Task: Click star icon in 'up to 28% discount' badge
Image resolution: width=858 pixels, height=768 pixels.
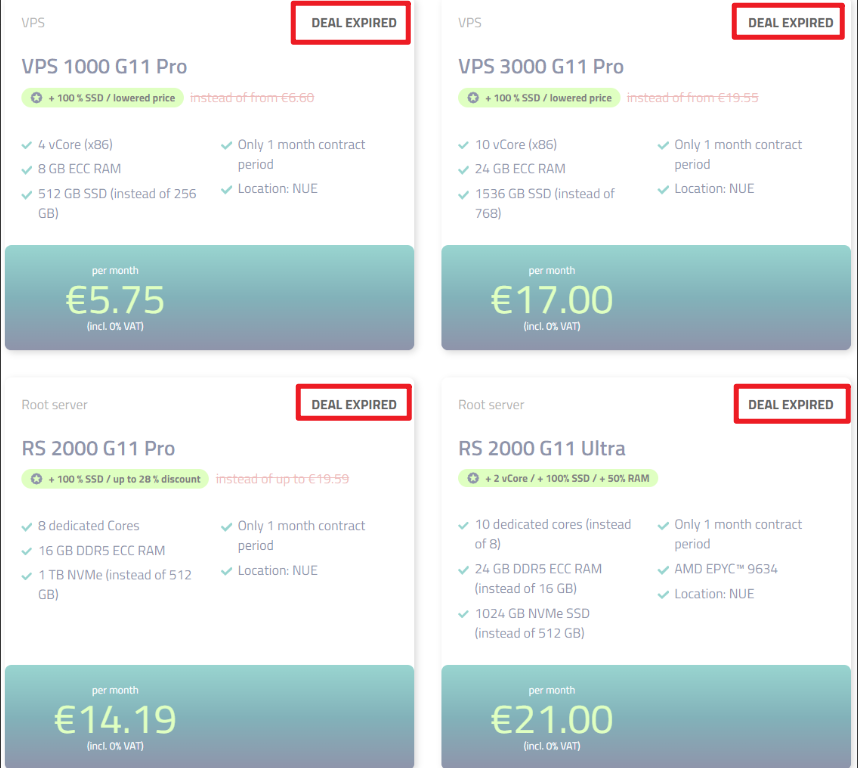Action: [36, 479]
